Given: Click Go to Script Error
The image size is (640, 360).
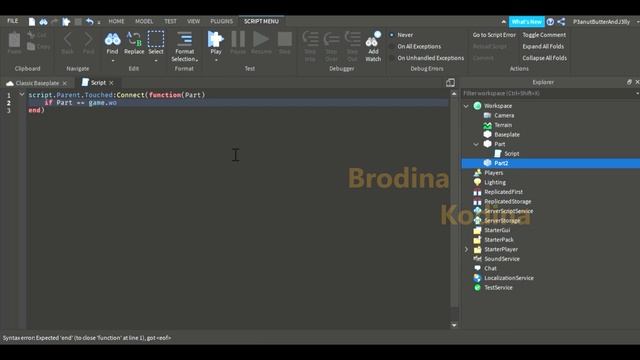Looking at the screenshot, I should pos(494,35).
